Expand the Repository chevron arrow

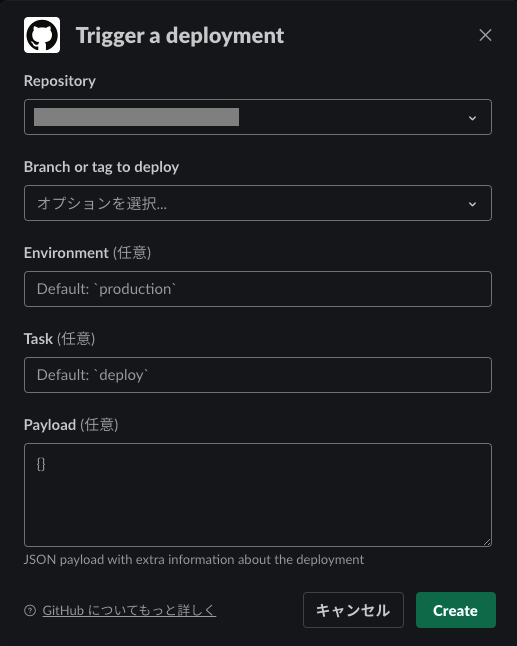[473, 118]
